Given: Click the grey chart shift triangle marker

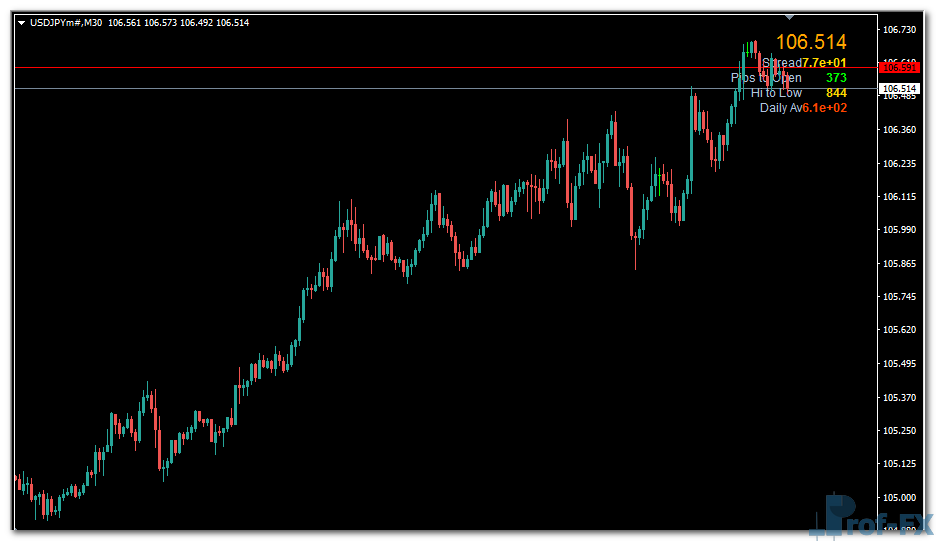Looking at the screenshot, I should pyautogui.click(x=790, y=17).
